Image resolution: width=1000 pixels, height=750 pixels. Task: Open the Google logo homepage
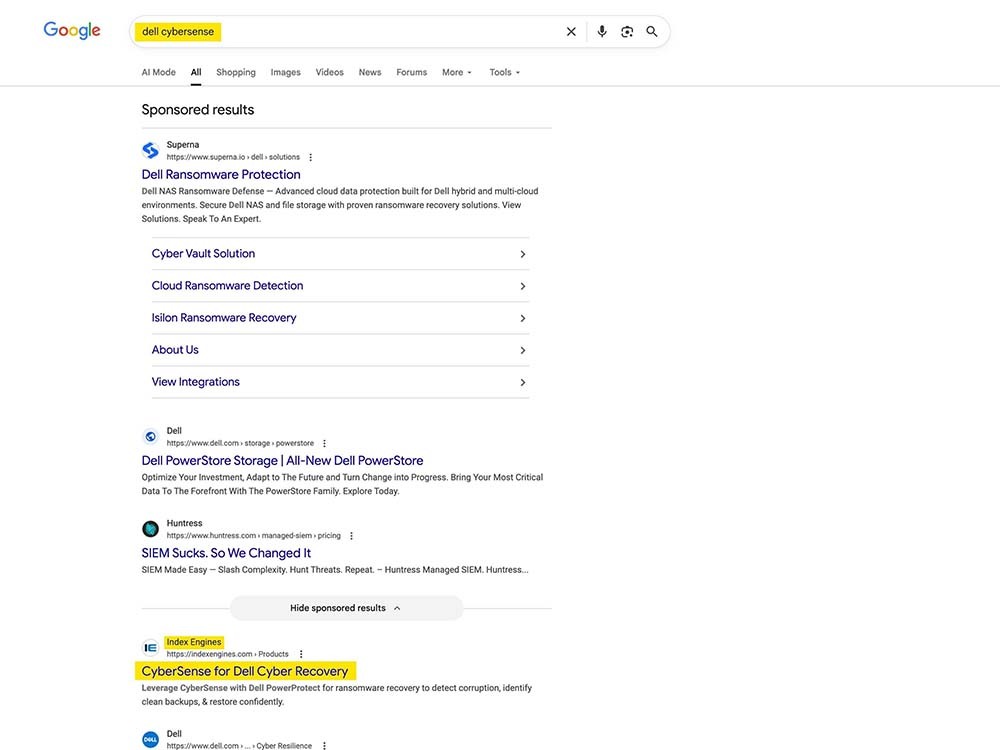(x=71, y=30)
